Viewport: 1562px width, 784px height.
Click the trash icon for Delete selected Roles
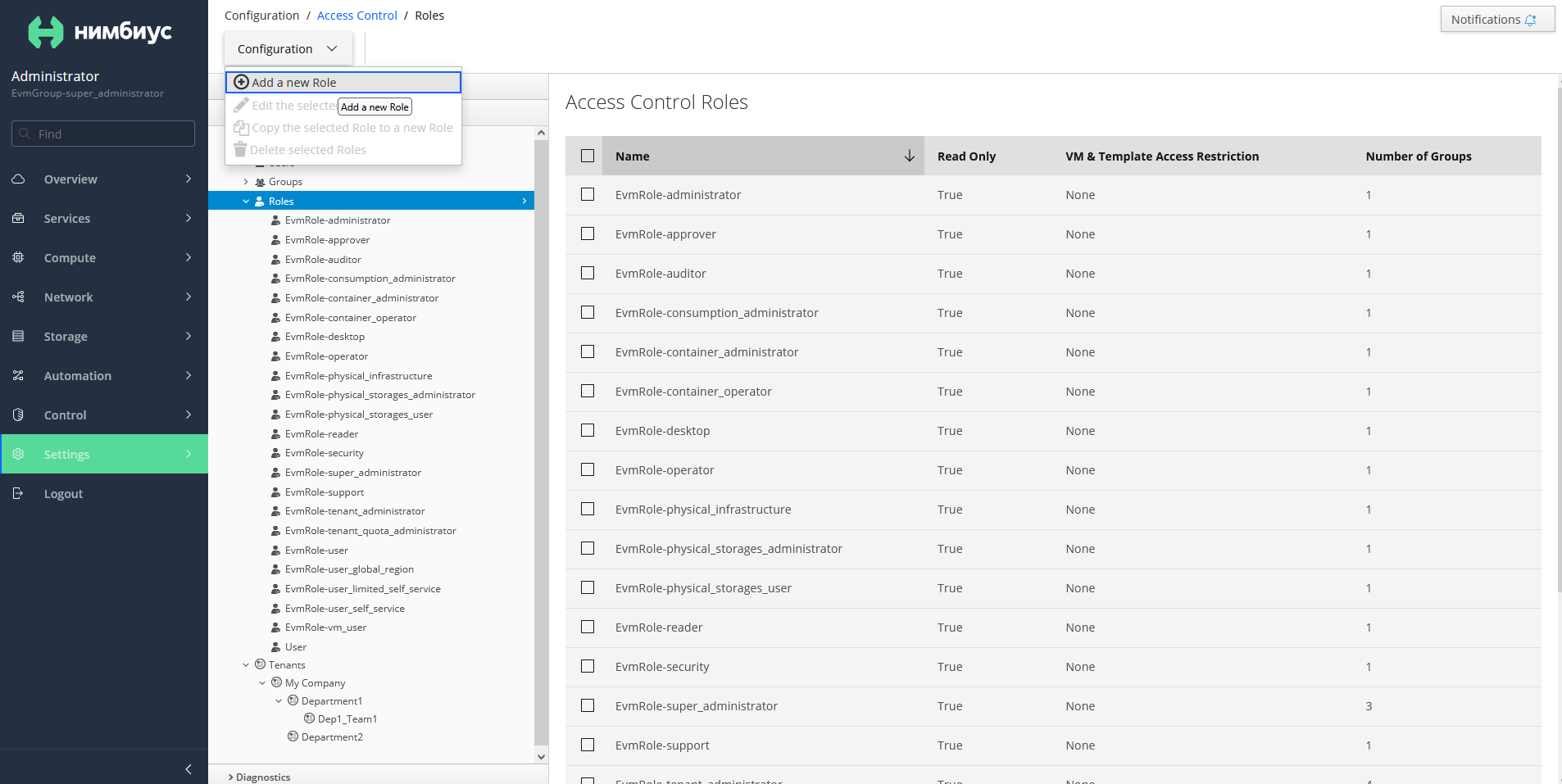point(240,149)
